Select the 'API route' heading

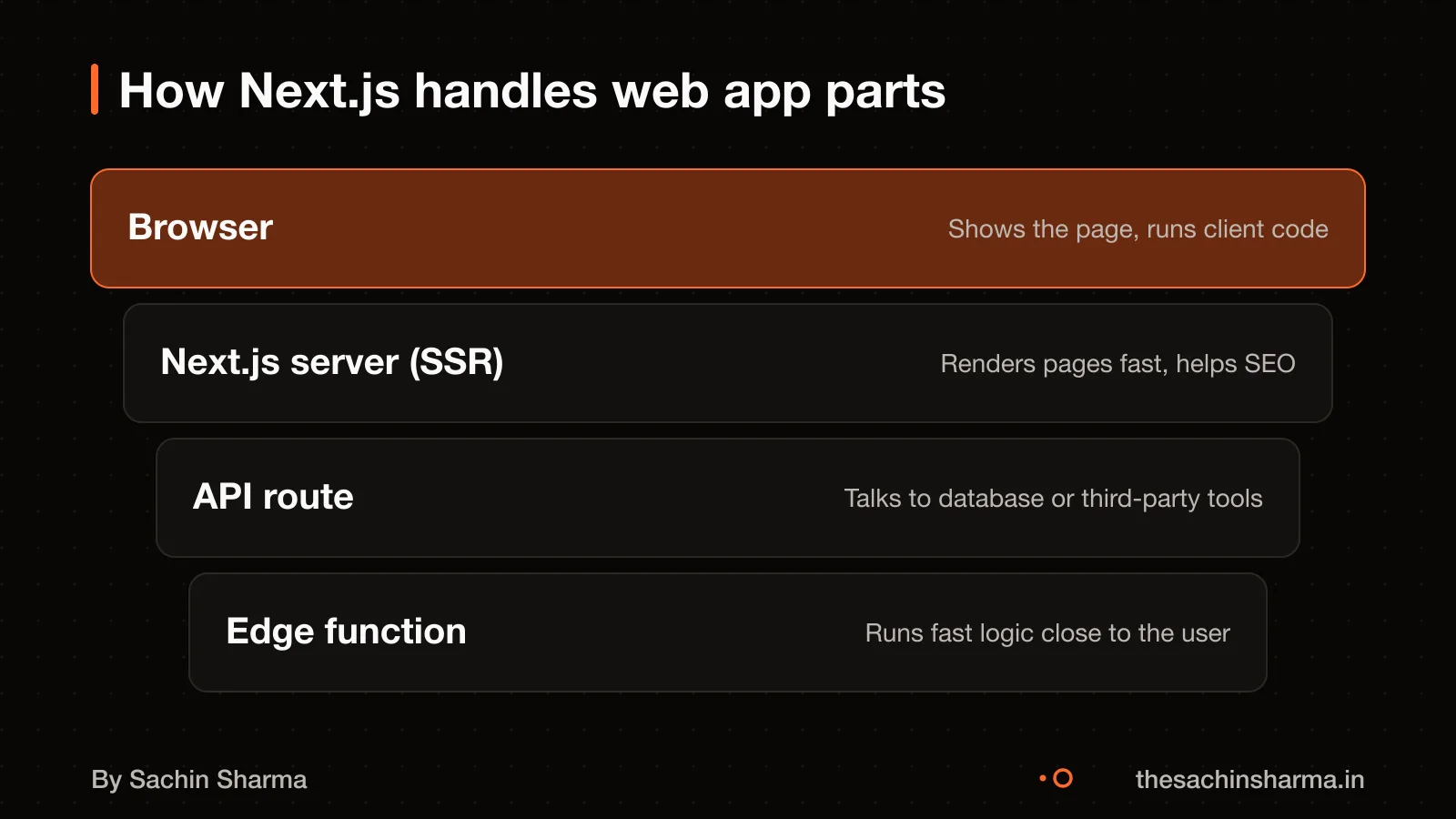tap(273, 497)
